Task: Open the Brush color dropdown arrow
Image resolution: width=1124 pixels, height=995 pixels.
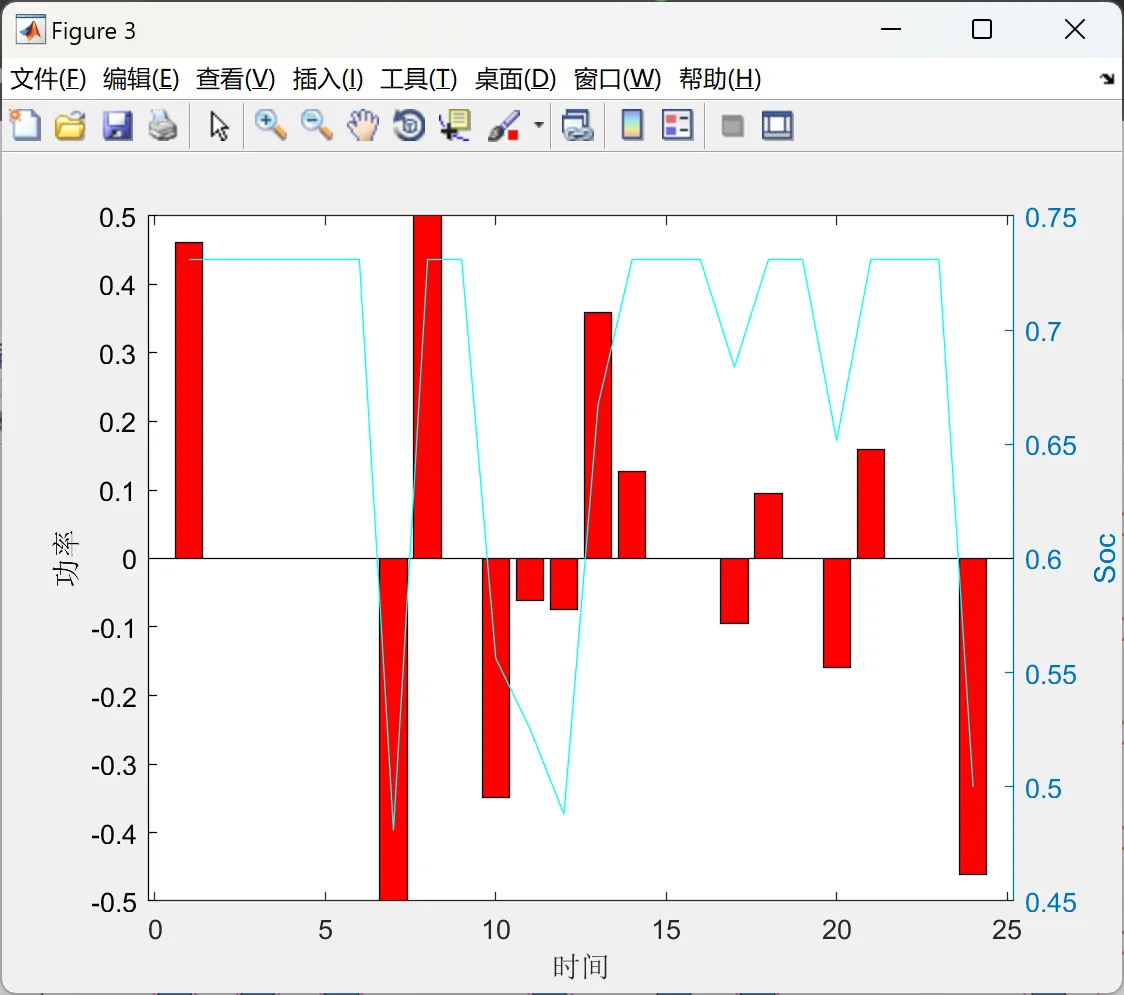Action: click(x=538, y=125)
